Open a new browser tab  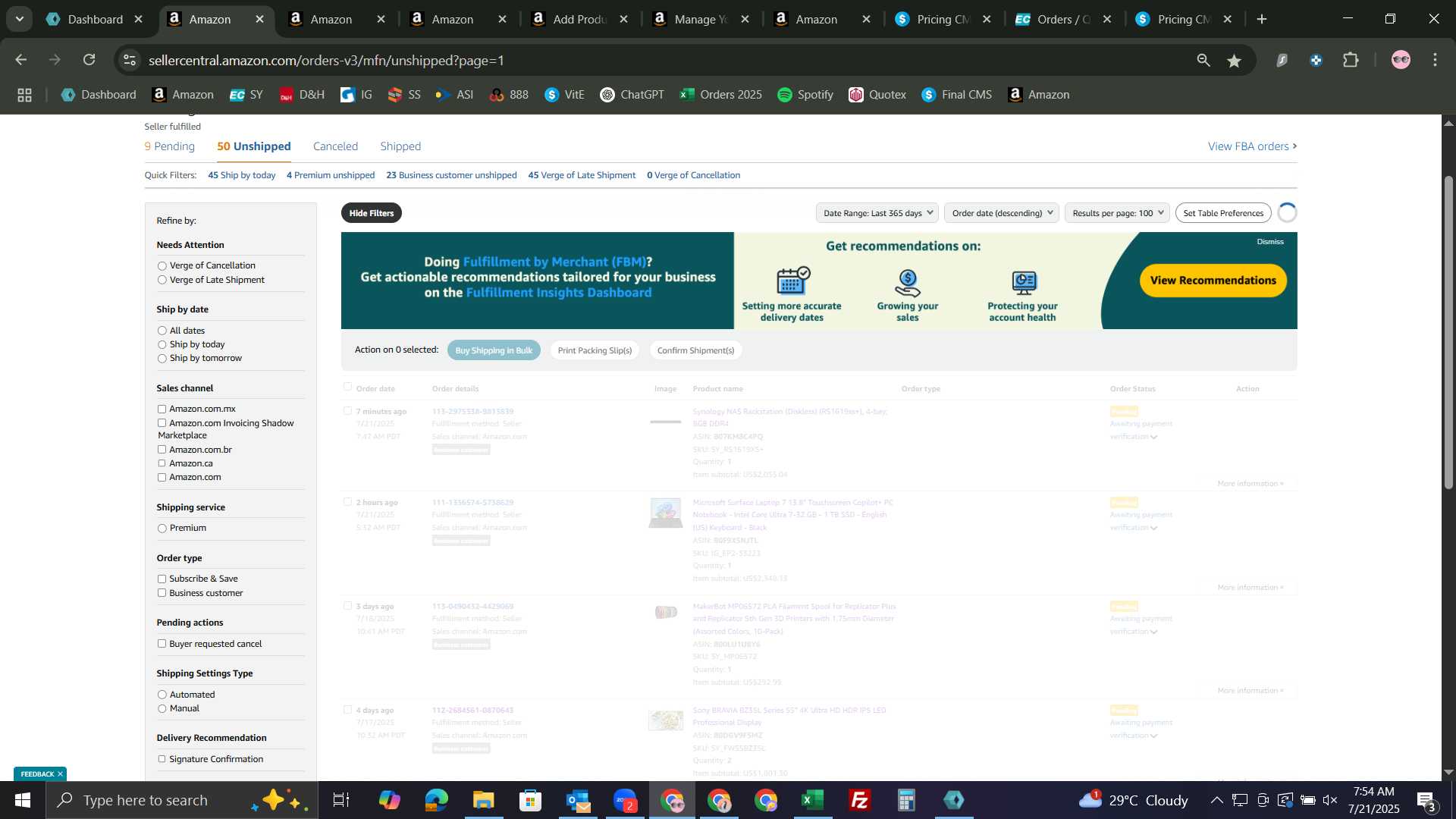(1262, 19)
